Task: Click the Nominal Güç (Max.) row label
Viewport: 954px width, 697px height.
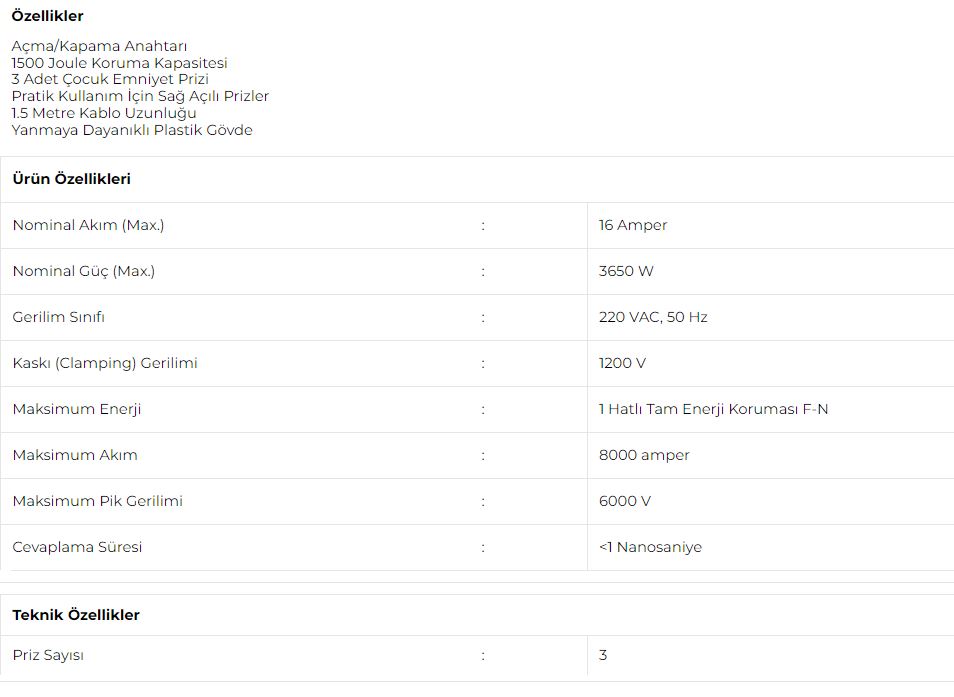Action: click(x=84, y=271)
